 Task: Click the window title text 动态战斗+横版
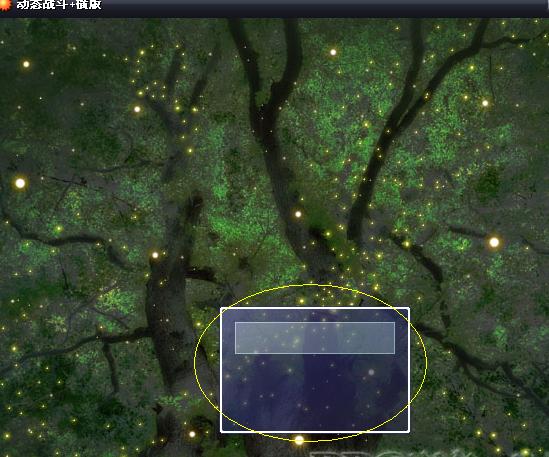[x=59, y=5]
